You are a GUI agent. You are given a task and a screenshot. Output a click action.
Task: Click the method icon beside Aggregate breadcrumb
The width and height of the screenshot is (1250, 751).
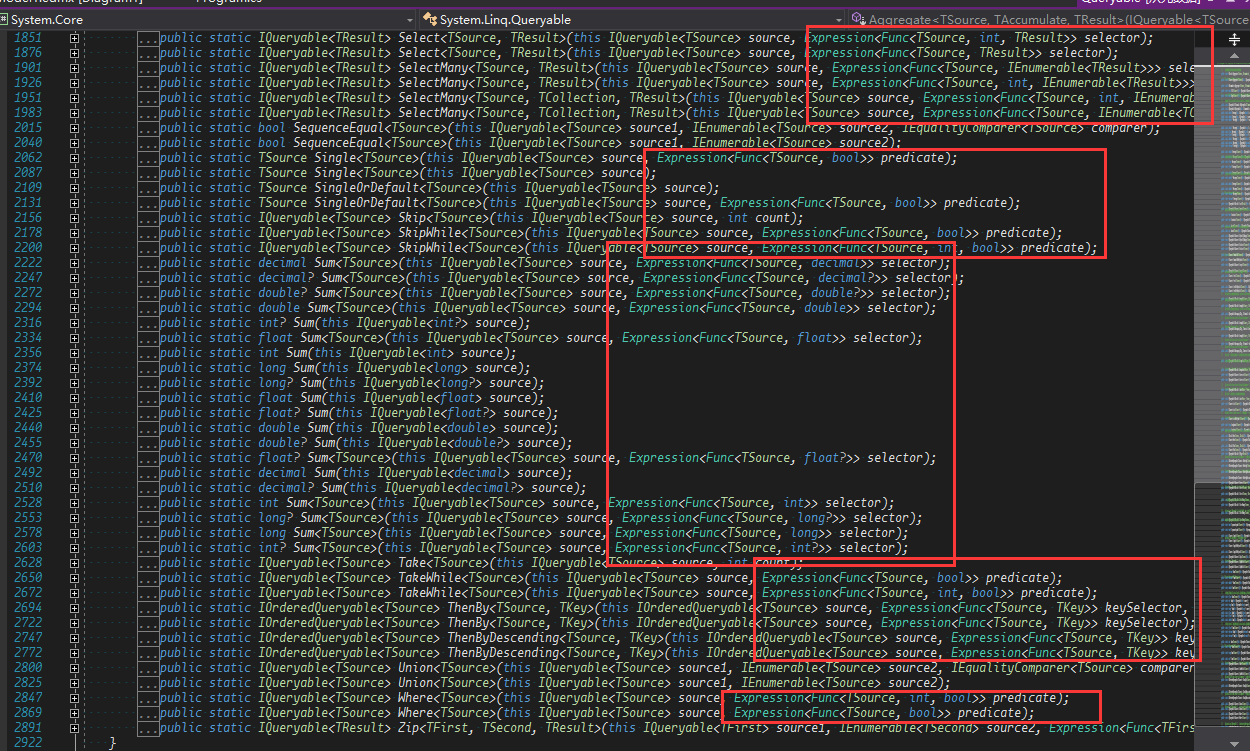(x=857, y=19)
